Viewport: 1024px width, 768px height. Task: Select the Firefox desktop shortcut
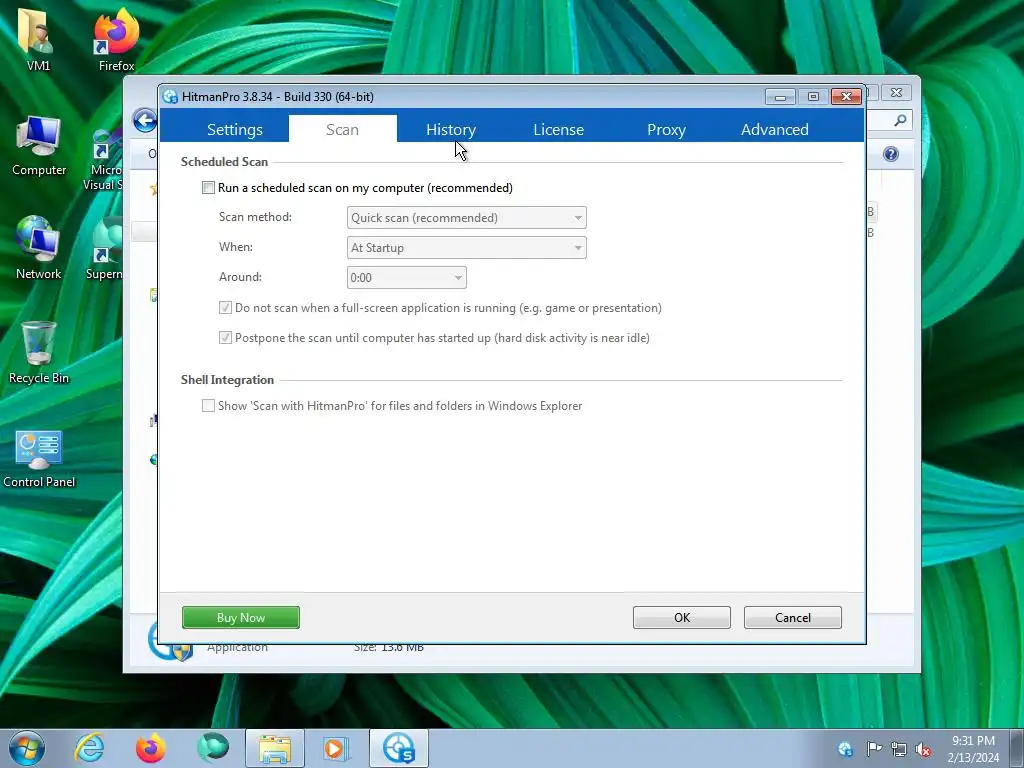pos(116,40)
